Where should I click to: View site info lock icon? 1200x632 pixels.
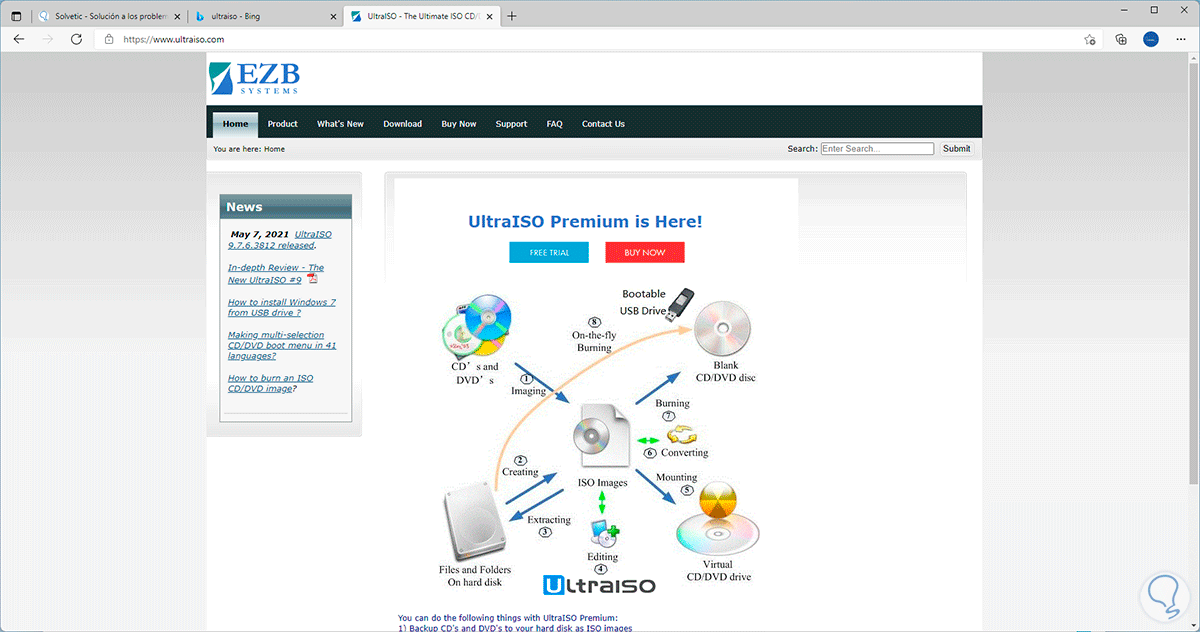[x=109, y=39]
